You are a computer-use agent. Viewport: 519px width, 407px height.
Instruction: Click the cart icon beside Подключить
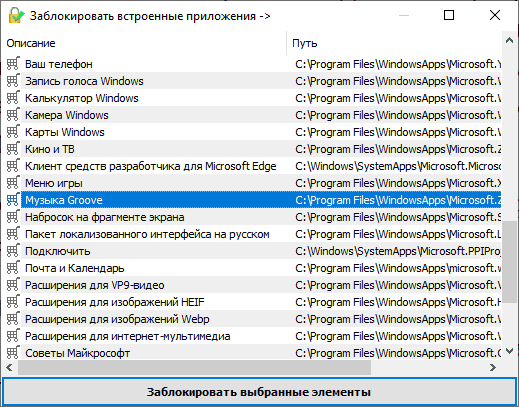pyautogui.click(x=13, y=250)
